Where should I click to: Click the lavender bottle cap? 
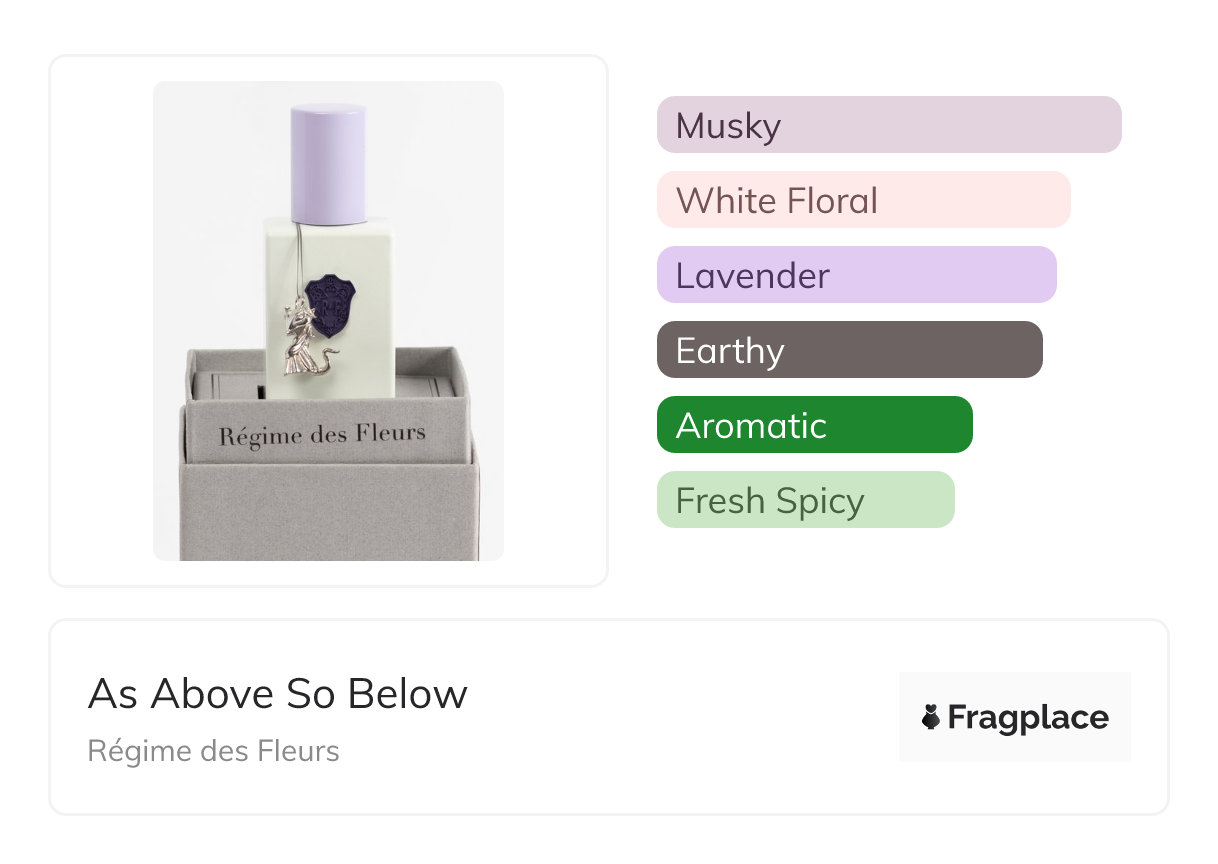[328, 163]
